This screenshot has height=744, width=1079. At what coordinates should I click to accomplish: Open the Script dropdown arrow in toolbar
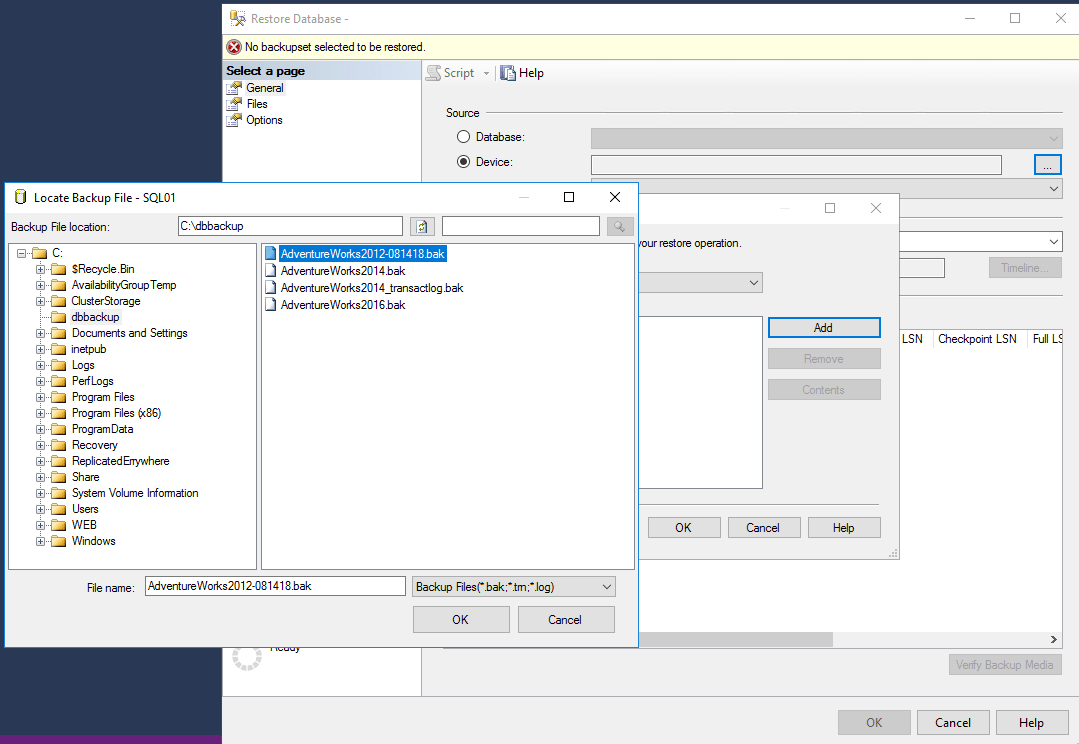[487, 73]
